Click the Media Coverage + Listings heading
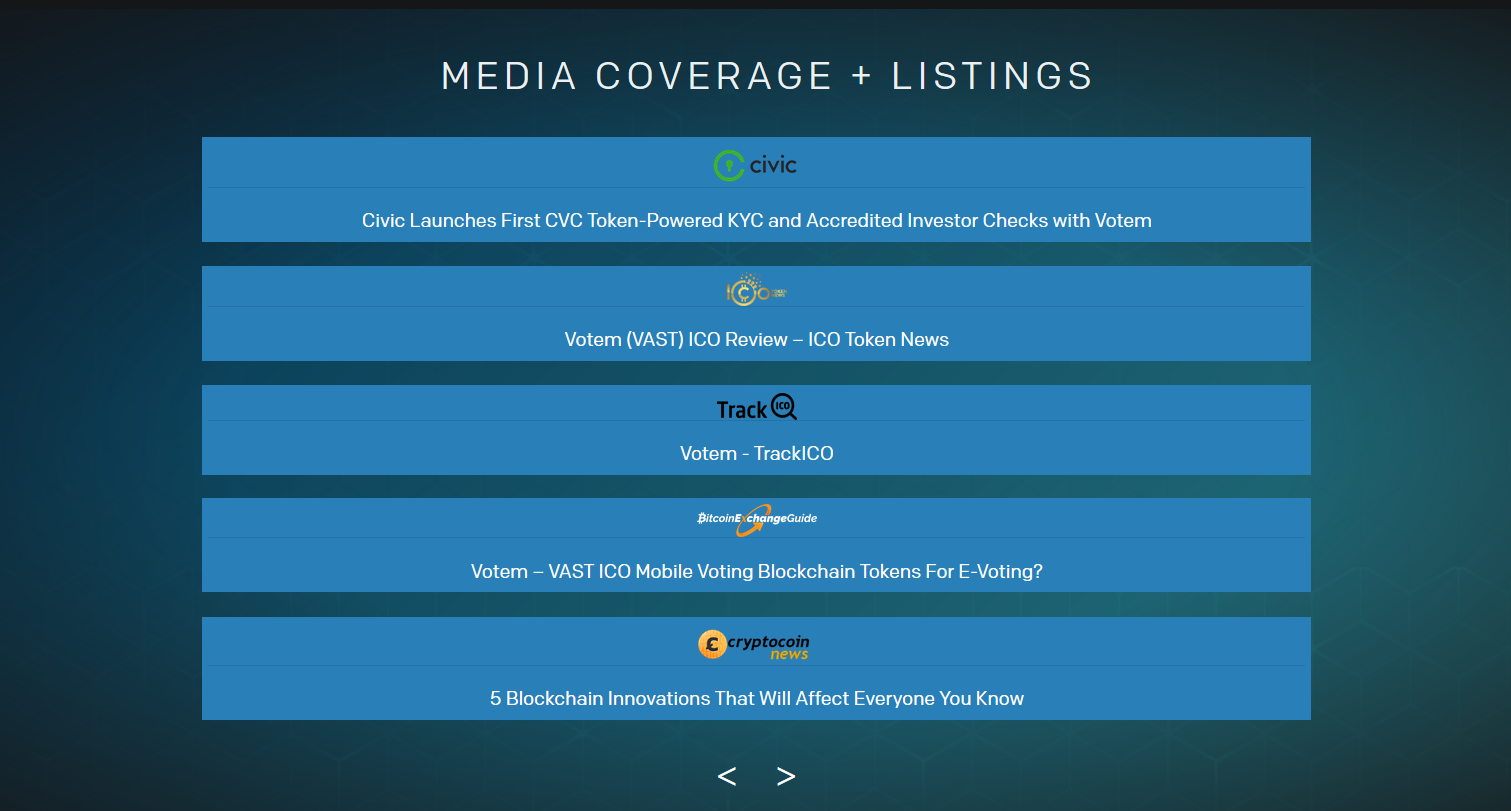Image resolution: width=1511 pixels, height=811 pixels. pyautogui.click(x=767, y=76)
